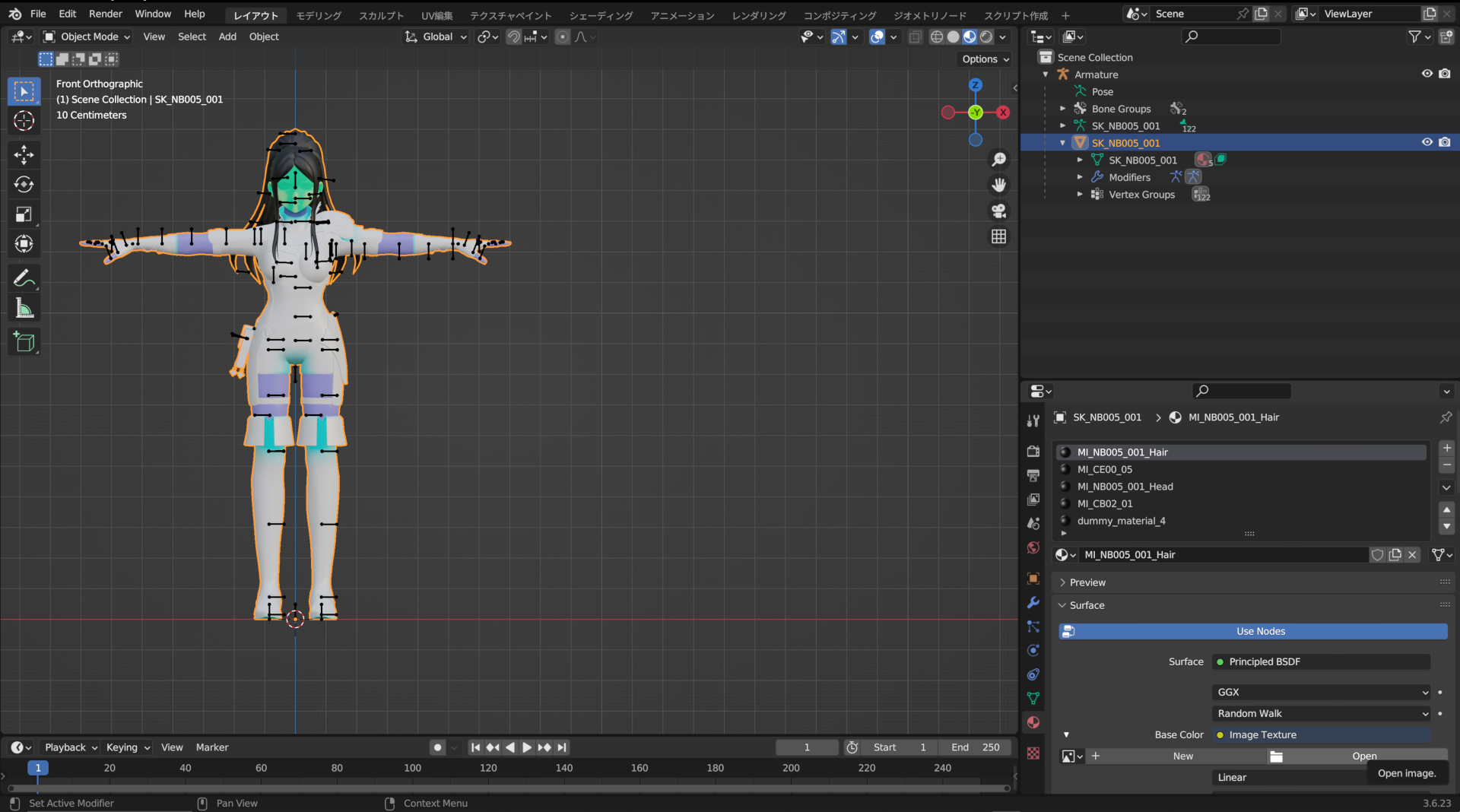Open the Object properties tab
This screenshot has width=1460, height=812.
[x=1033, y=579]
